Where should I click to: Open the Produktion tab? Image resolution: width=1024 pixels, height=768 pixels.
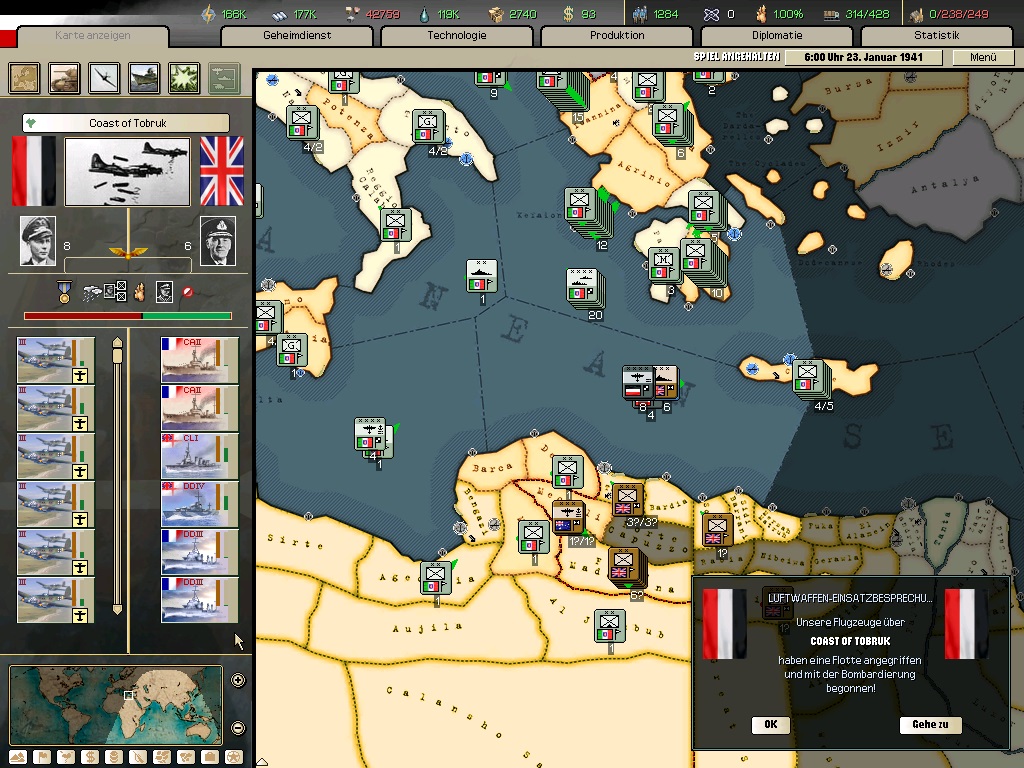click(617, 35)
